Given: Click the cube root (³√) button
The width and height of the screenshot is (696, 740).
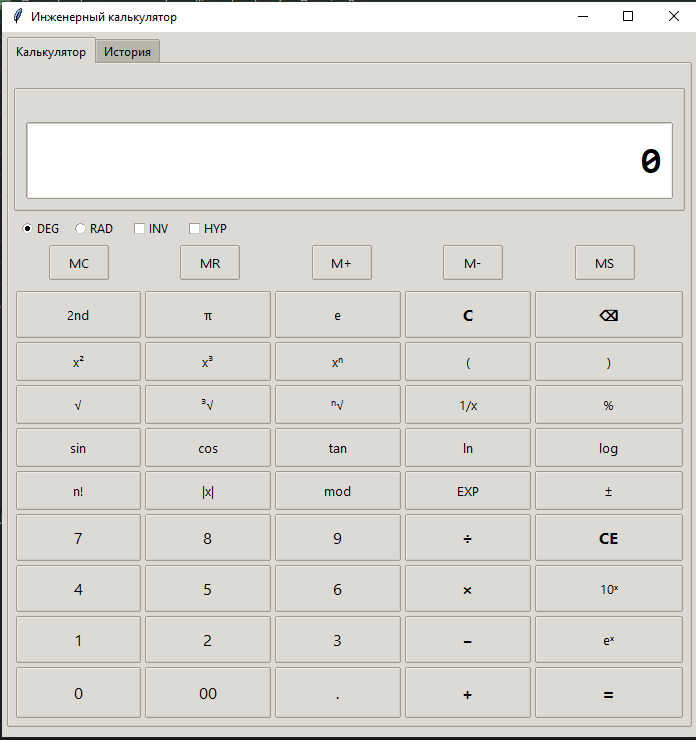Looking at the screenshot, I should tap(208, 405).
